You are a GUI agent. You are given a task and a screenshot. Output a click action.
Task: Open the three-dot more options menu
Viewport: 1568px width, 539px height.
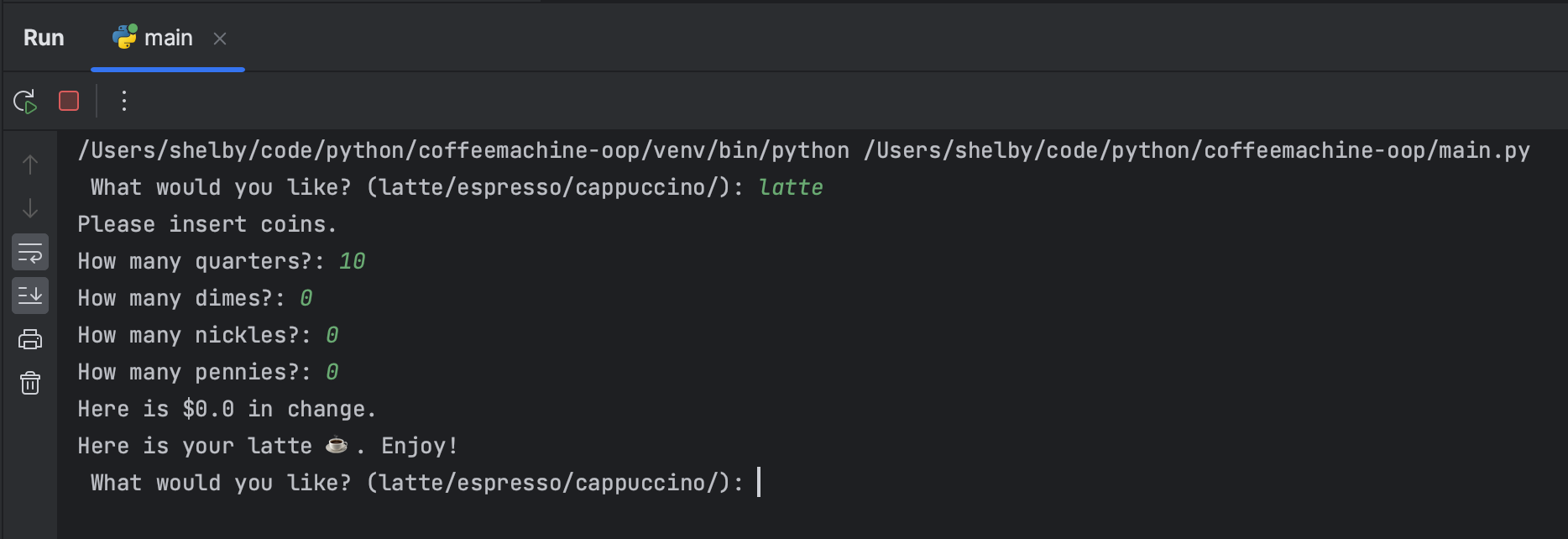[123, 101]
